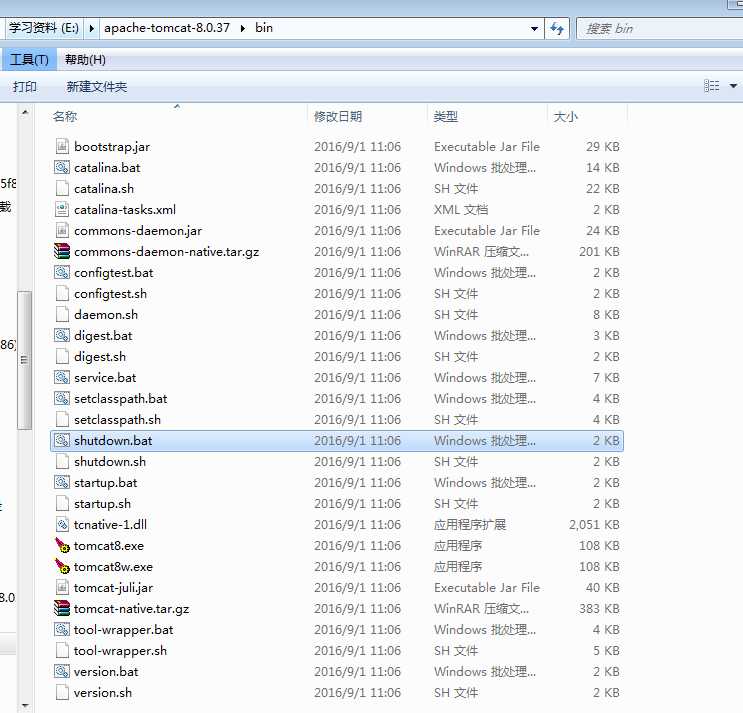
Task: Click the tomcat-native.tar.gz WinRAR icon
Action: point(62,608)
